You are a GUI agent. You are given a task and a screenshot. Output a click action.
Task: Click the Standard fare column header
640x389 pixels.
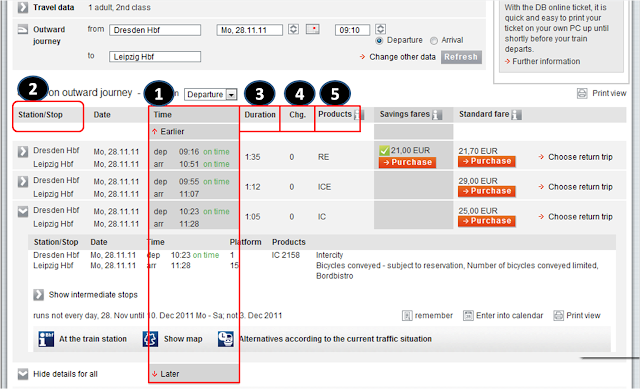click(484, 114)
